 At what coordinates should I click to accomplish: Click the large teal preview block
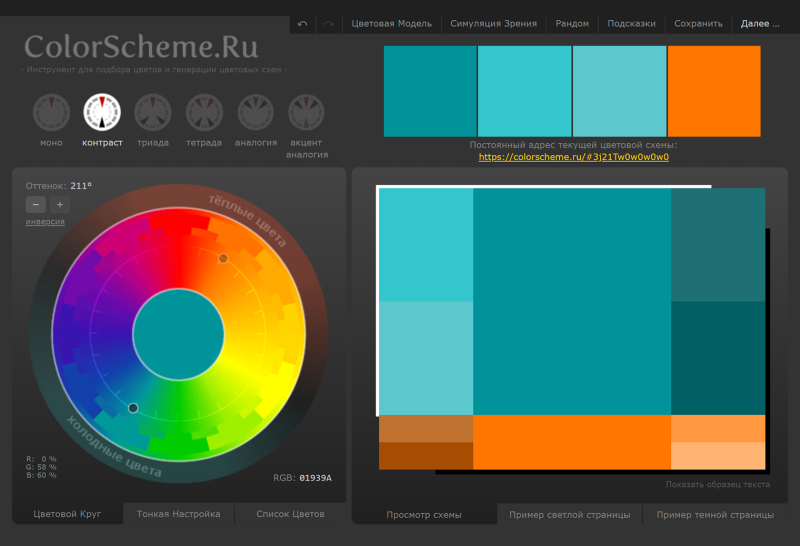point(572,302)
